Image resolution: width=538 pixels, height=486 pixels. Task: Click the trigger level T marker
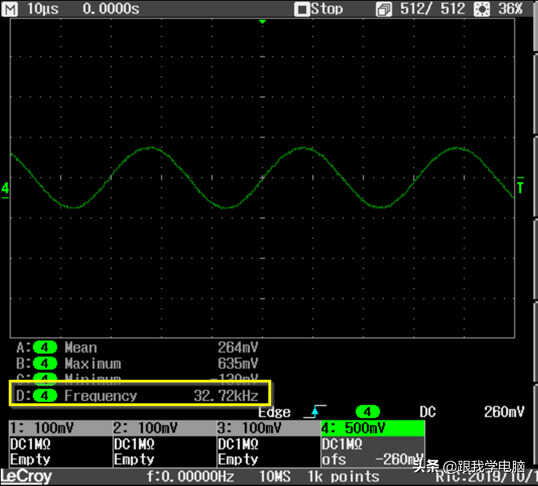[x=521, y=186]
